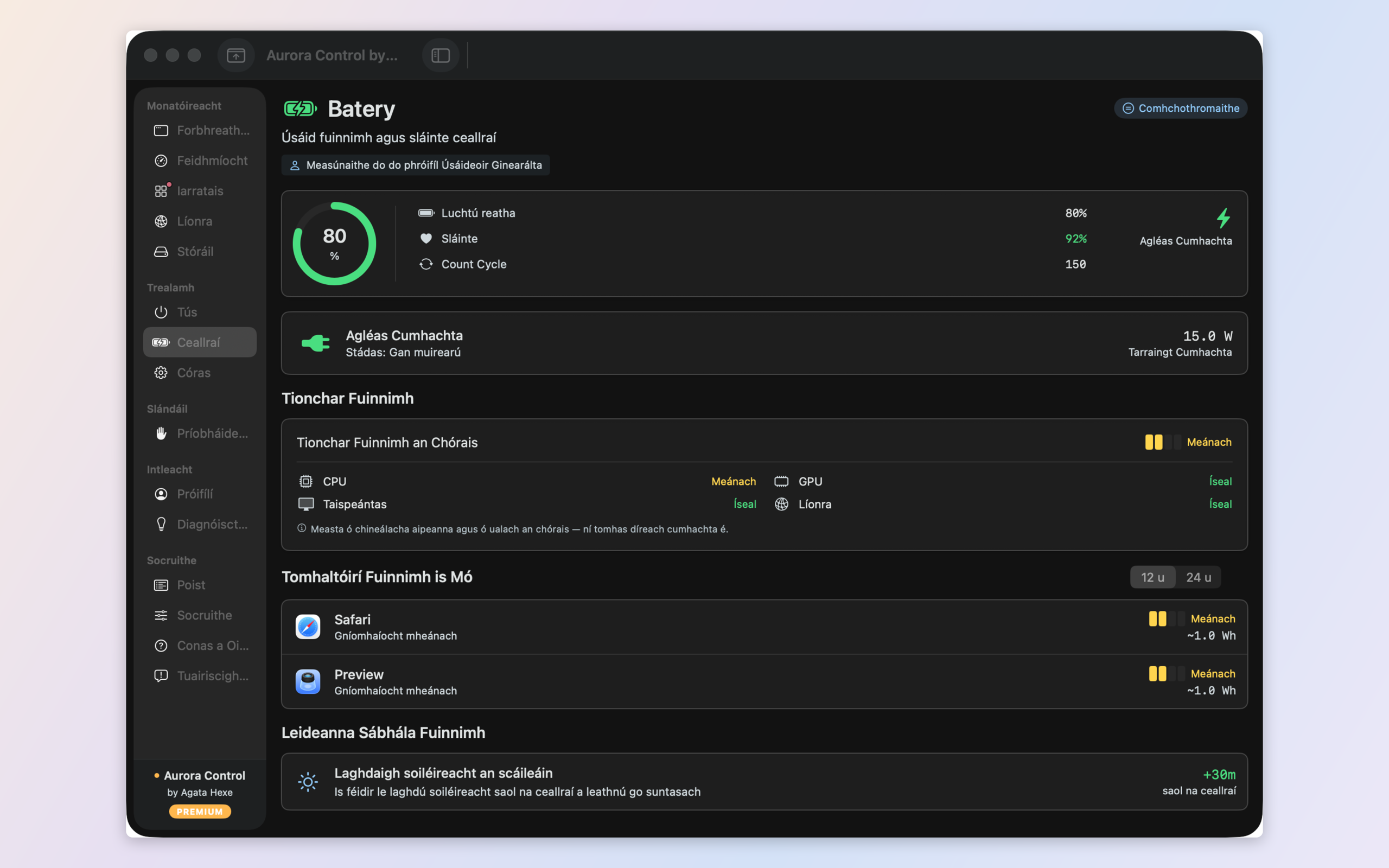The height and width of the screenshot is (868, 1389).
Task: Open Diagnóisc lightbulb icon item
Action: [161, 524]
